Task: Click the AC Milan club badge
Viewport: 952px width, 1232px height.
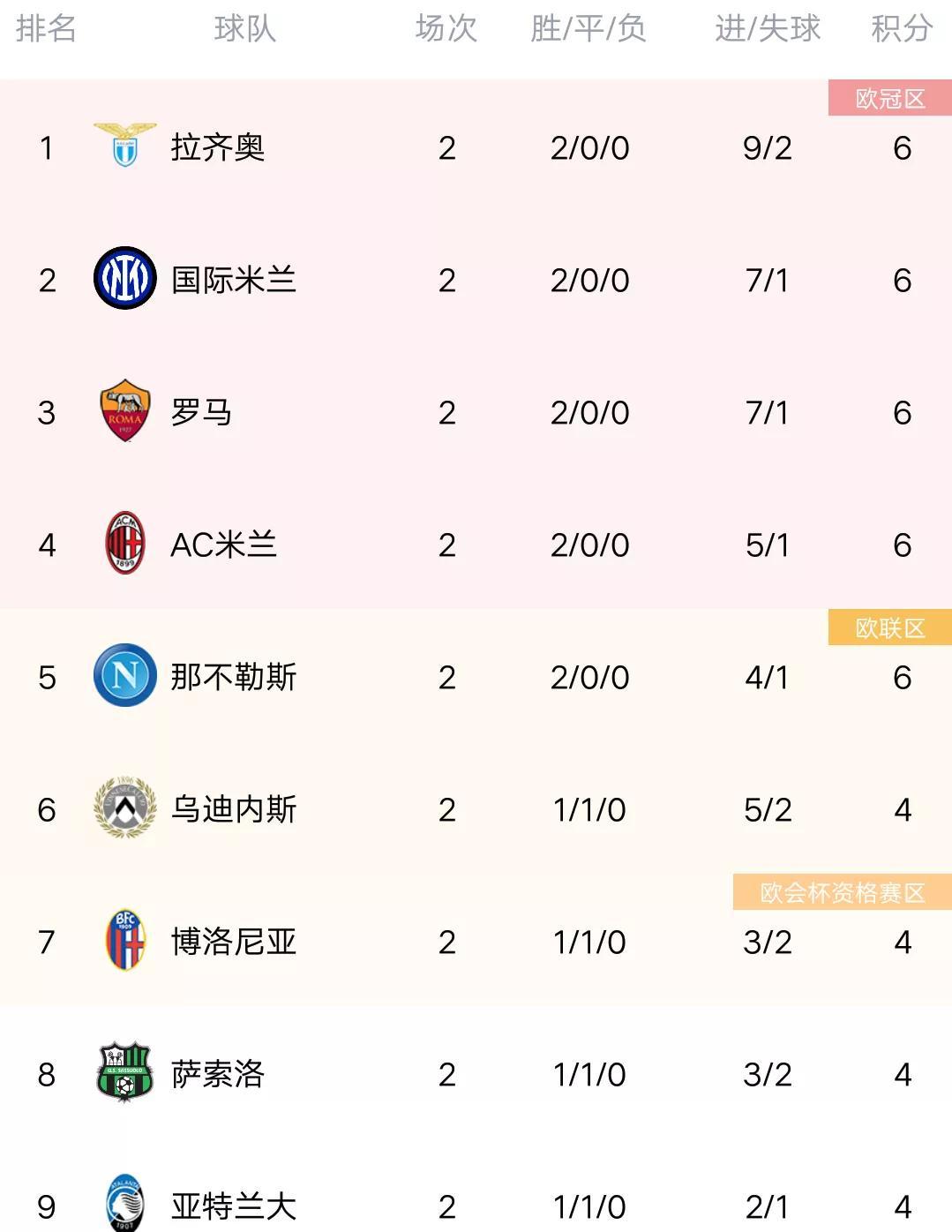Action: tap(125, 544)
